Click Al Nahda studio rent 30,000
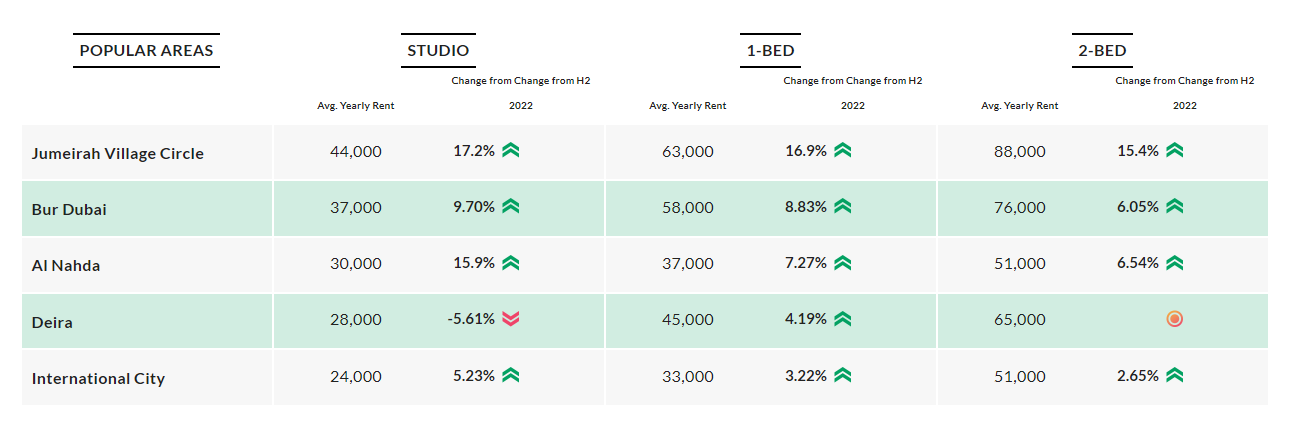Screen dimensions: 1296x432 point(356,264)
